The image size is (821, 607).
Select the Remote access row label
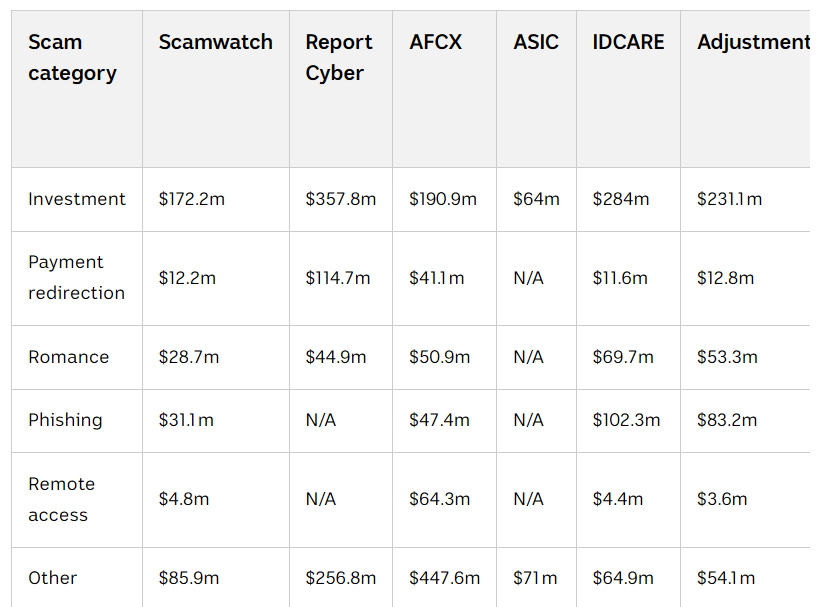coord(61,499)
